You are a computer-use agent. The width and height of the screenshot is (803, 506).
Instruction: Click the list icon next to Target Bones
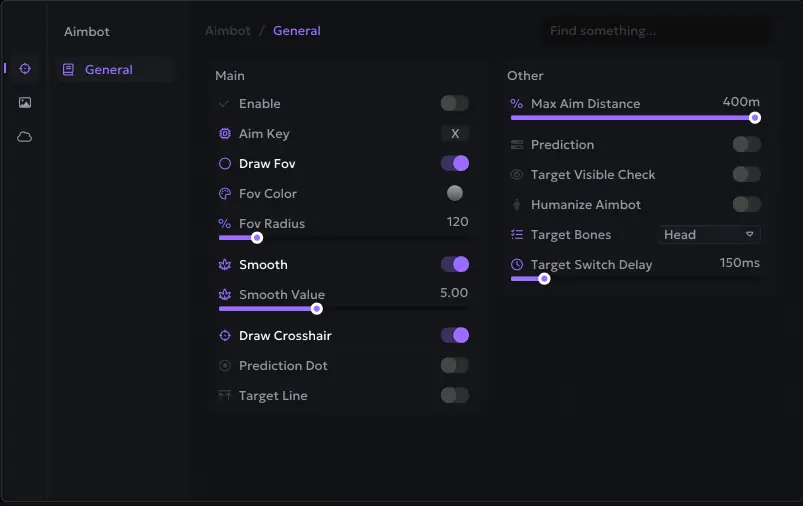pos(517,235)
